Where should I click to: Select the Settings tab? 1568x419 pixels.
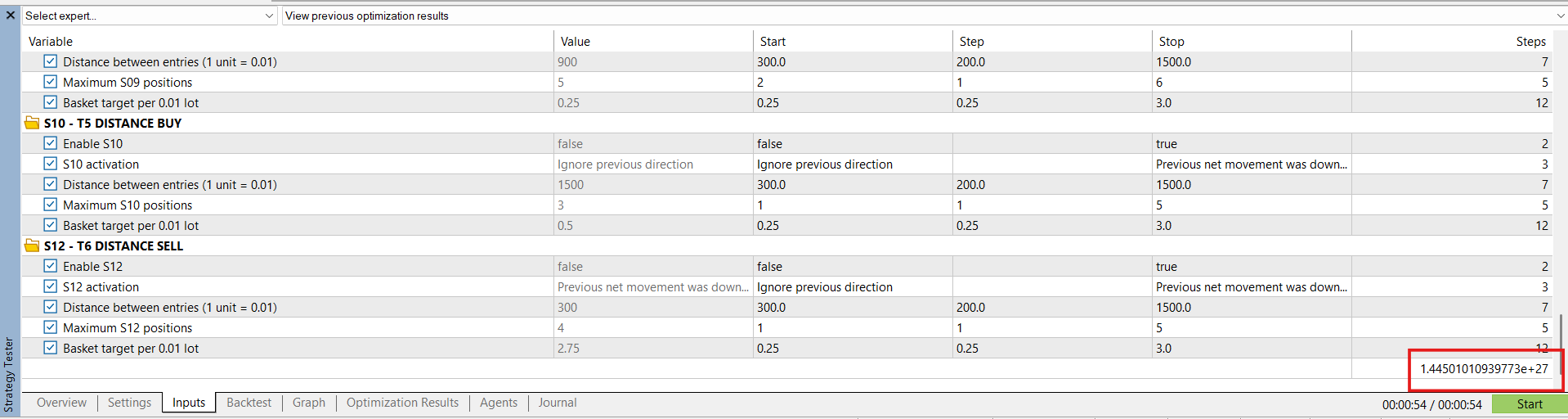(x=129, y=403)
